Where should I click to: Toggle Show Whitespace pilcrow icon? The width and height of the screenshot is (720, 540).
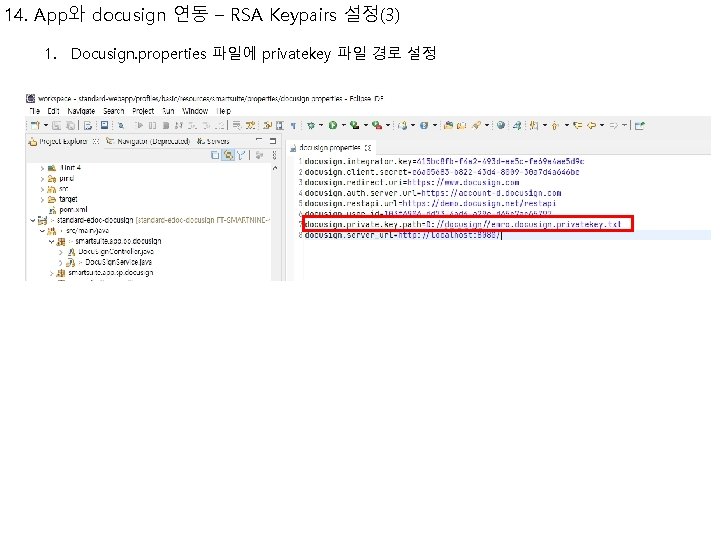point(293,125)
